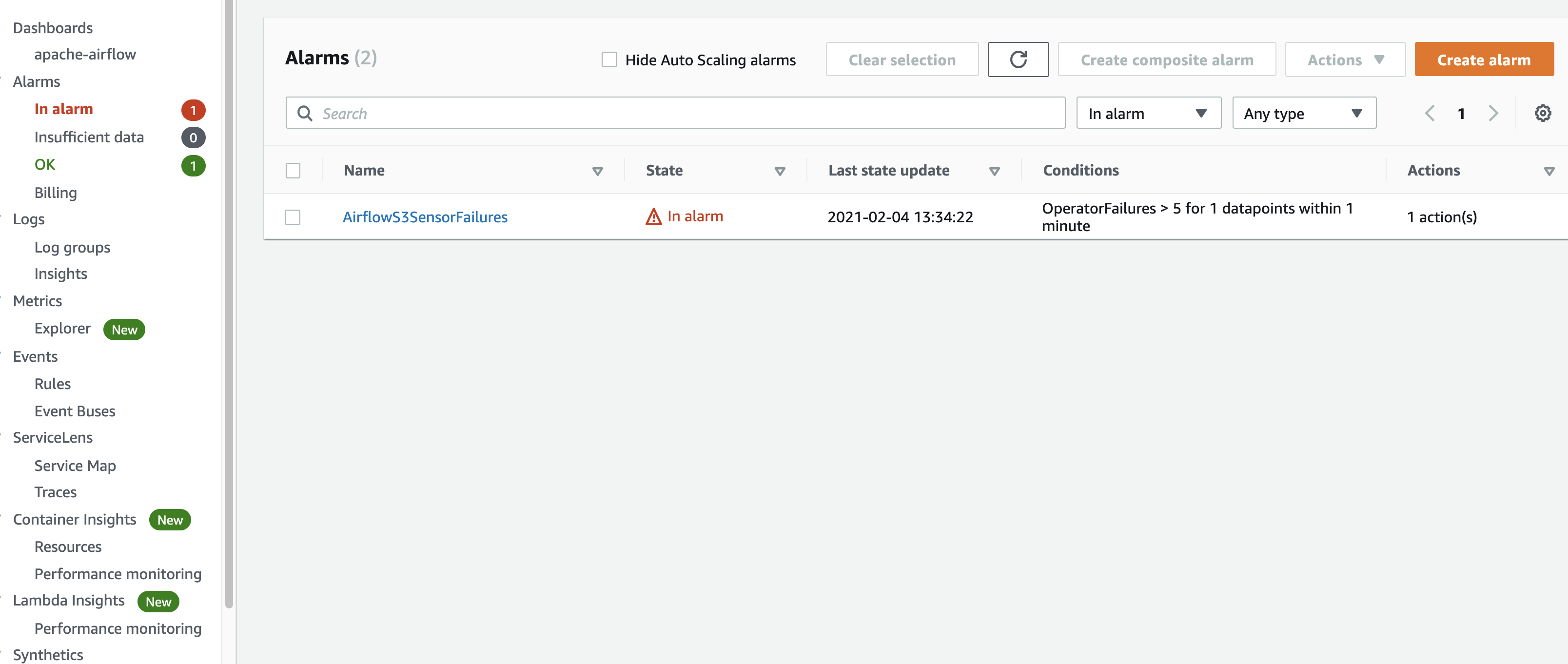Sort by Last state update arrow

(x=994, y=172)
